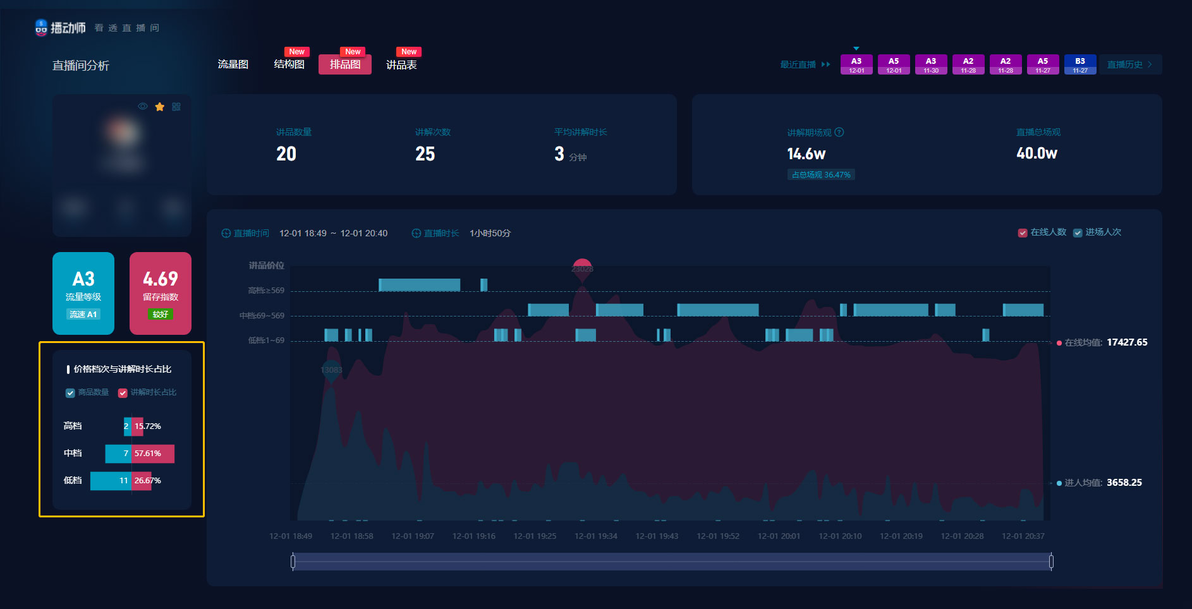Open the grid icon on profile card

pyautogui.click(x=176, y=106)
